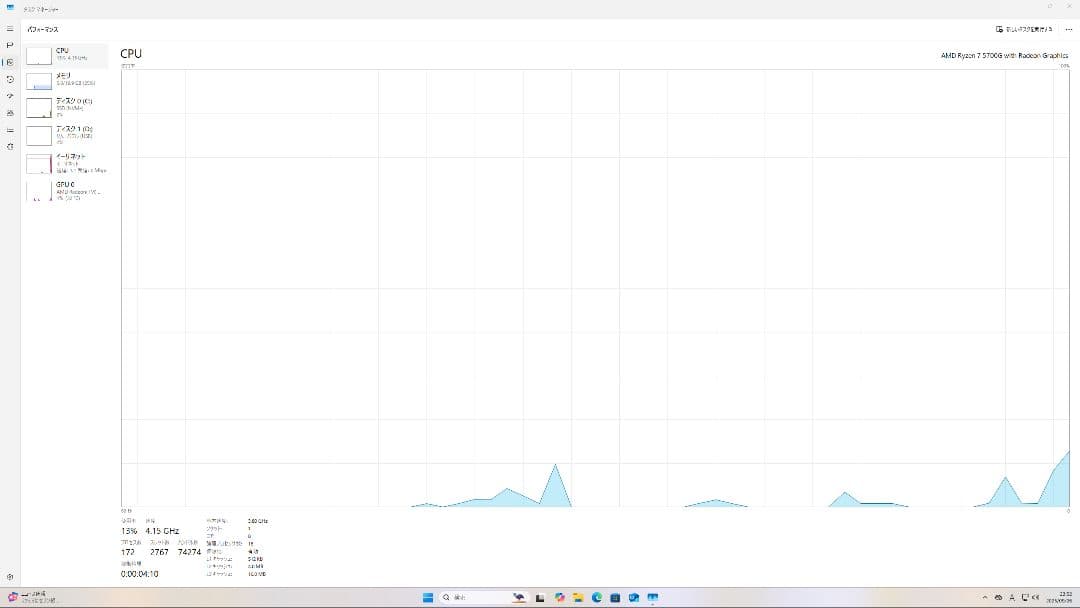The image size is (1080, 608).
Task: Open the Users page icon
Action: [x=10, y=113]
